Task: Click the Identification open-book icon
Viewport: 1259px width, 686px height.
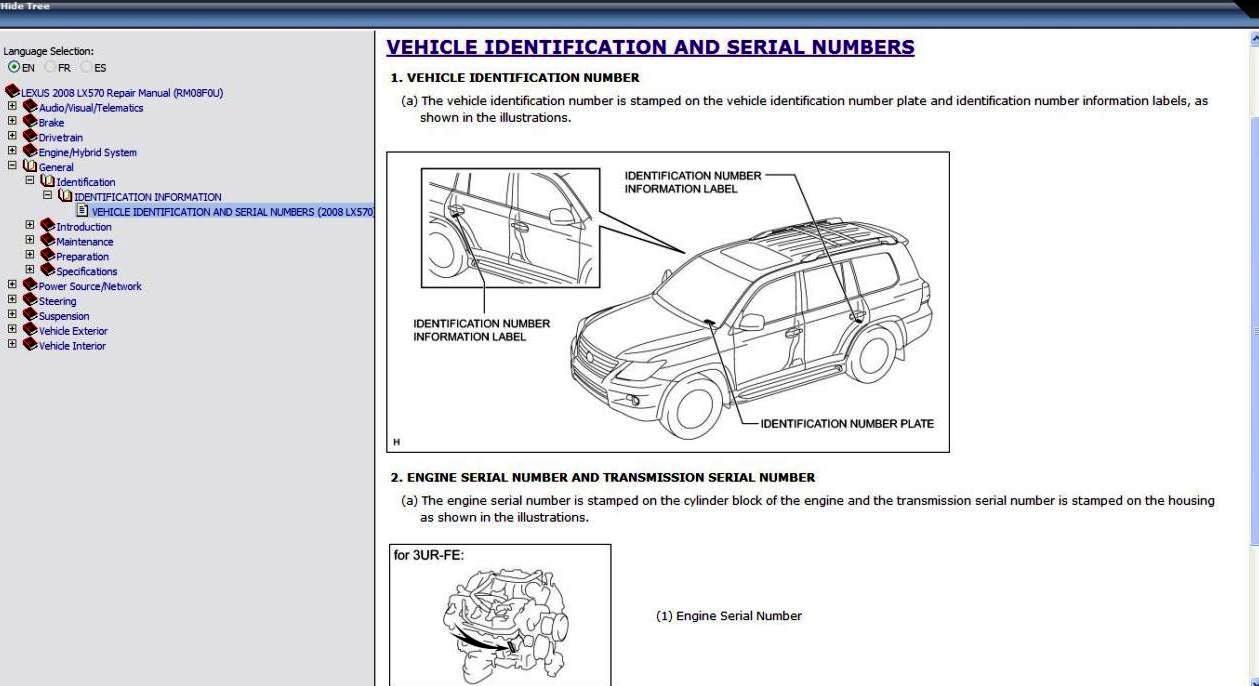Action: (x=48, y=182)
